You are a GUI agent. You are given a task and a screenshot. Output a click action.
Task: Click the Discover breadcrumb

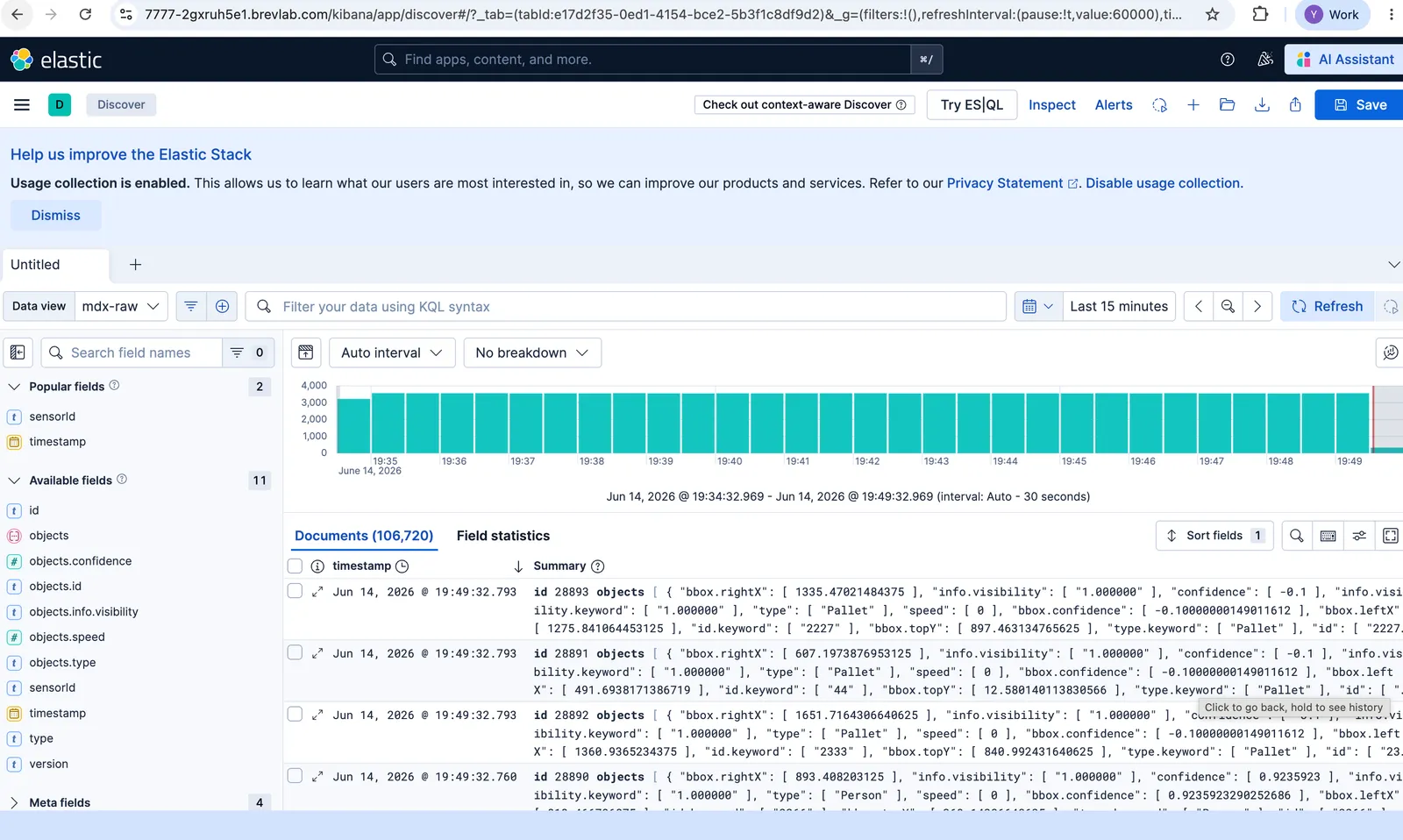pos(121,104)
